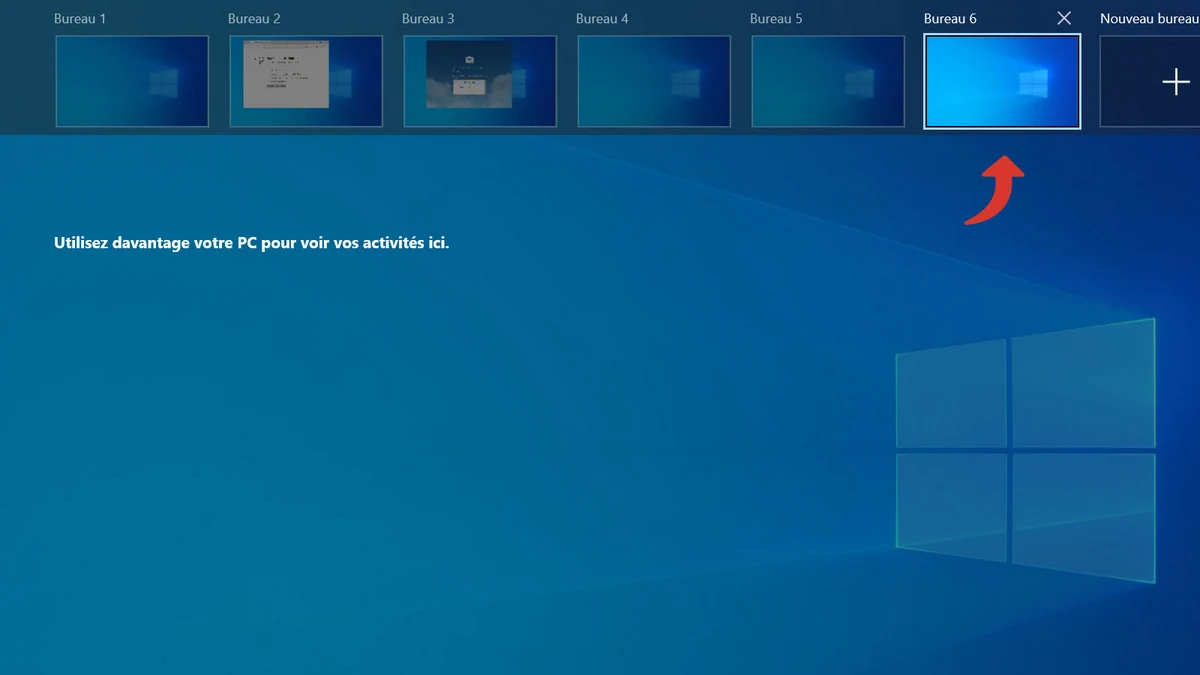Image resolution: width=1200 pixels, height=675 pixels.
Task: Open Bureau 2 with its application windows
Action: pos(305,81)
